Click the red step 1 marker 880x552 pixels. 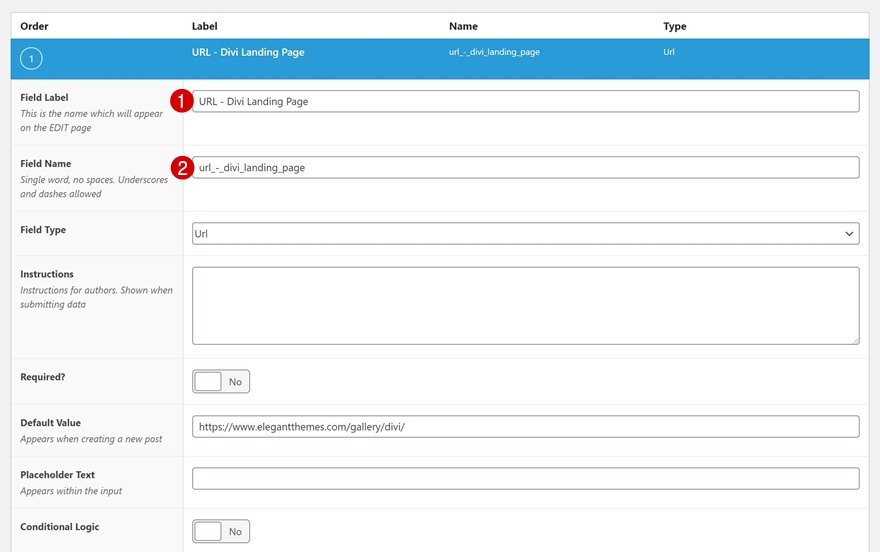pyautogui.click(x=181, y=101)
